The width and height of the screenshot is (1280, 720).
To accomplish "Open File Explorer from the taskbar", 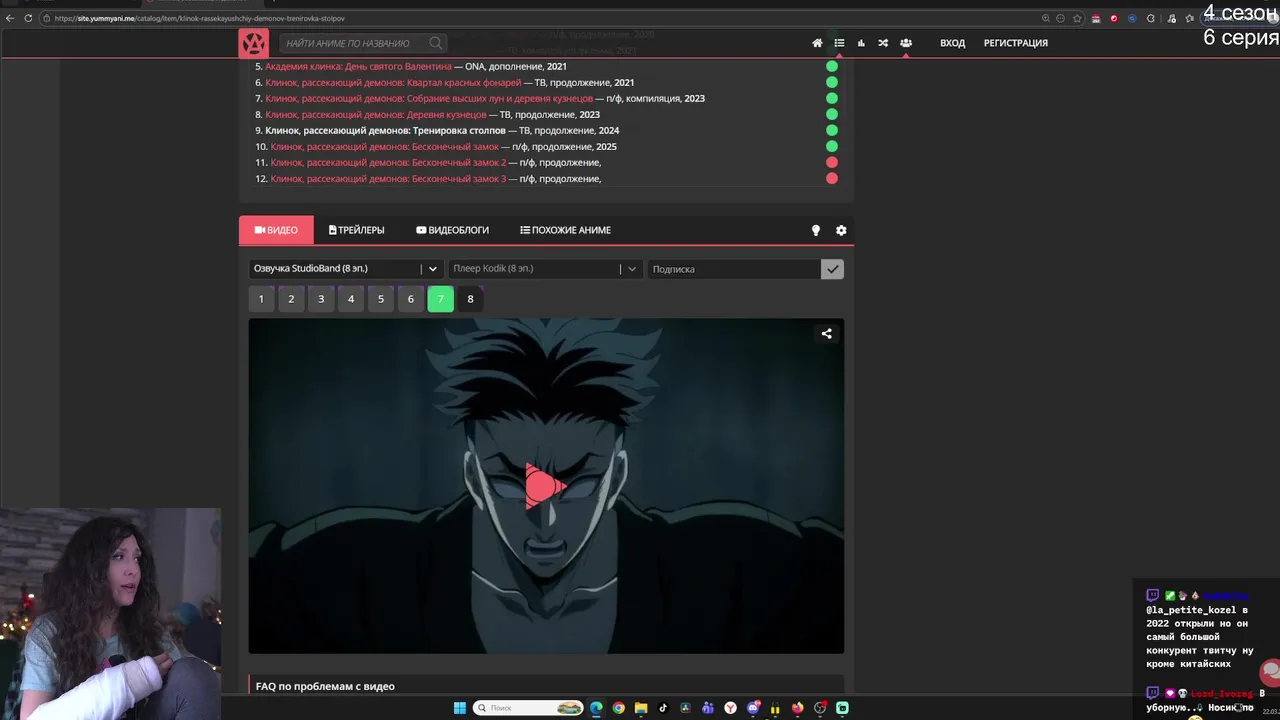I will click(x=641, y=708).
